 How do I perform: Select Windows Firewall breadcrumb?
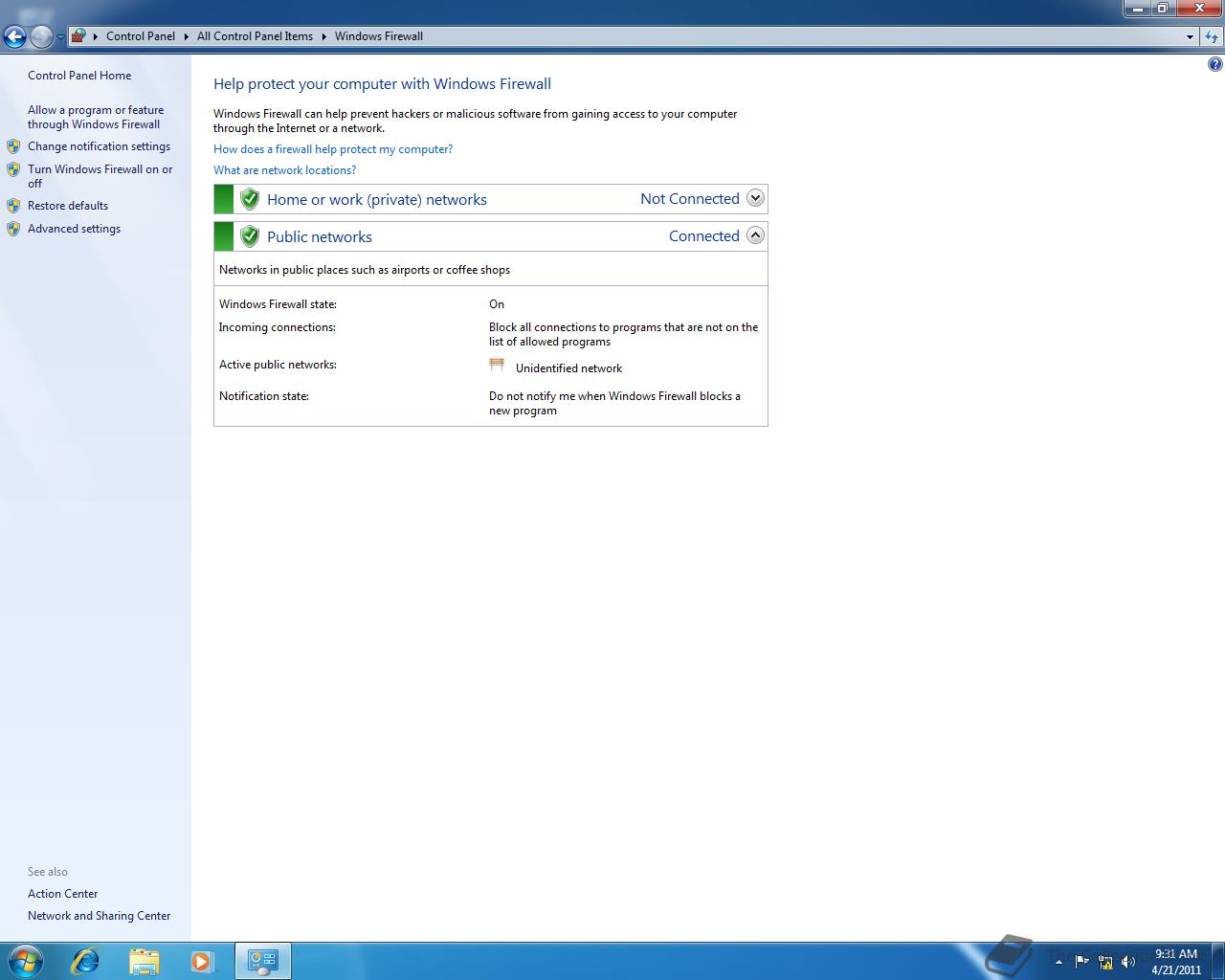pos(379,36)
